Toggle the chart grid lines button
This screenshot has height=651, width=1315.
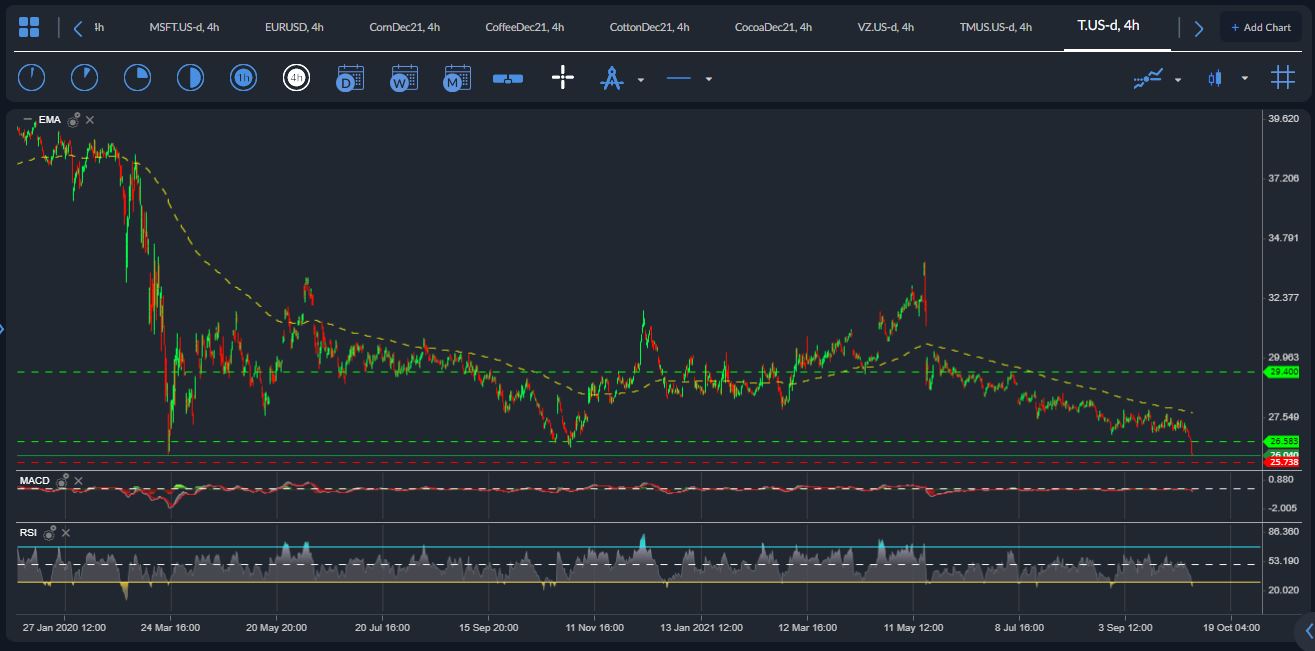pos(1283,78)
